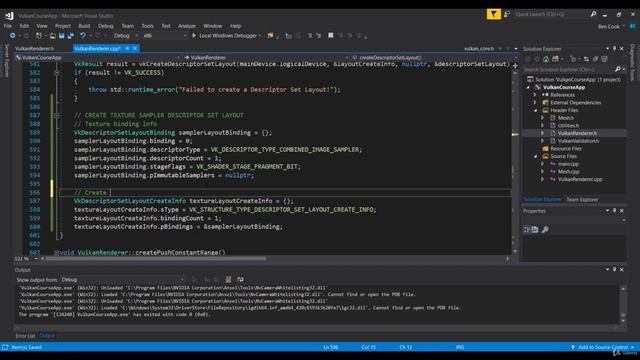
Task: Open the vulkan_core.h preview tab
Action: coord(479,49)
